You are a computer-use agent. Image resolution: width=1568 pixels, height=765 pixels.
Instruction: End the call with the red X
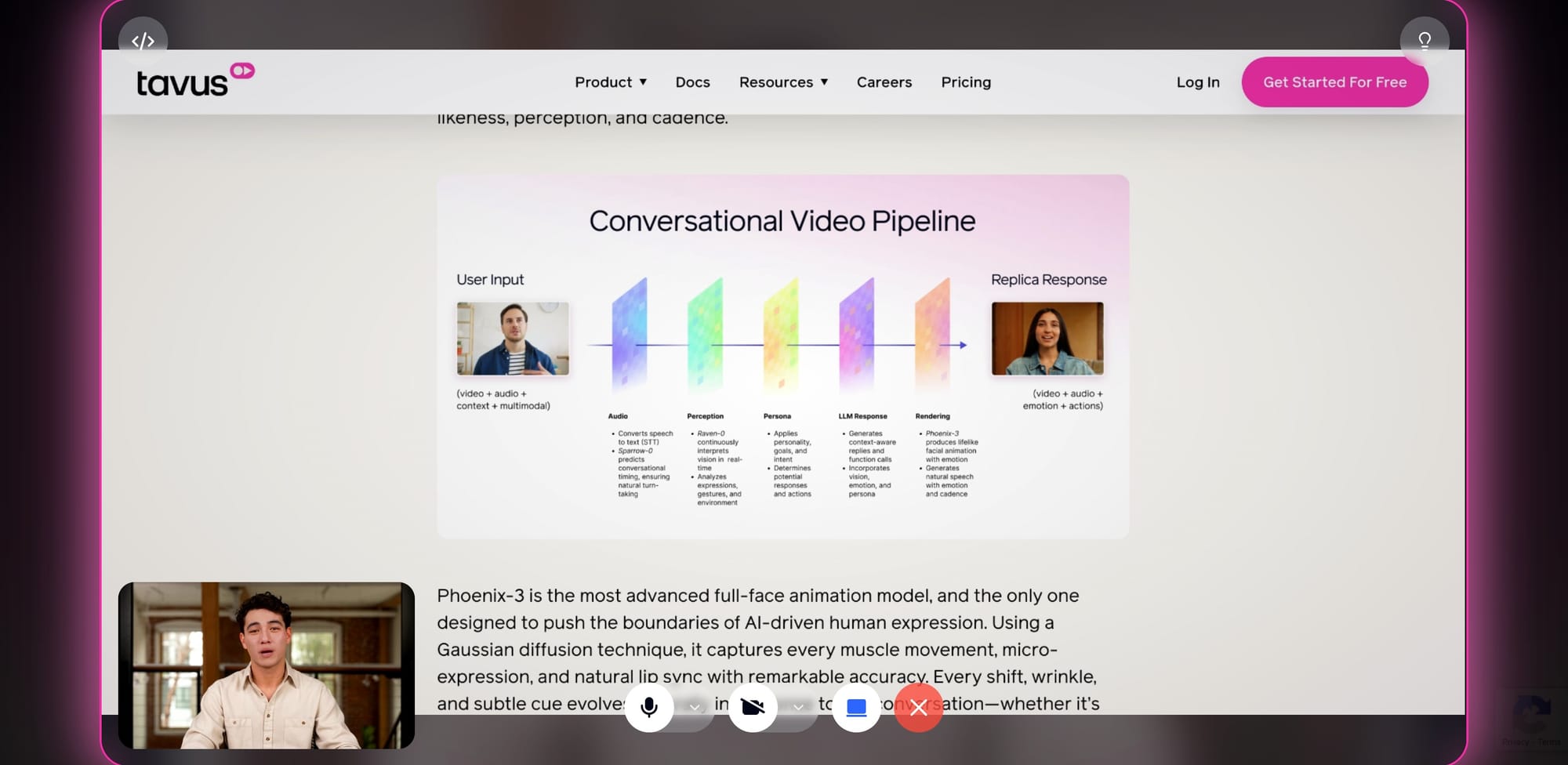coord(919,708)
